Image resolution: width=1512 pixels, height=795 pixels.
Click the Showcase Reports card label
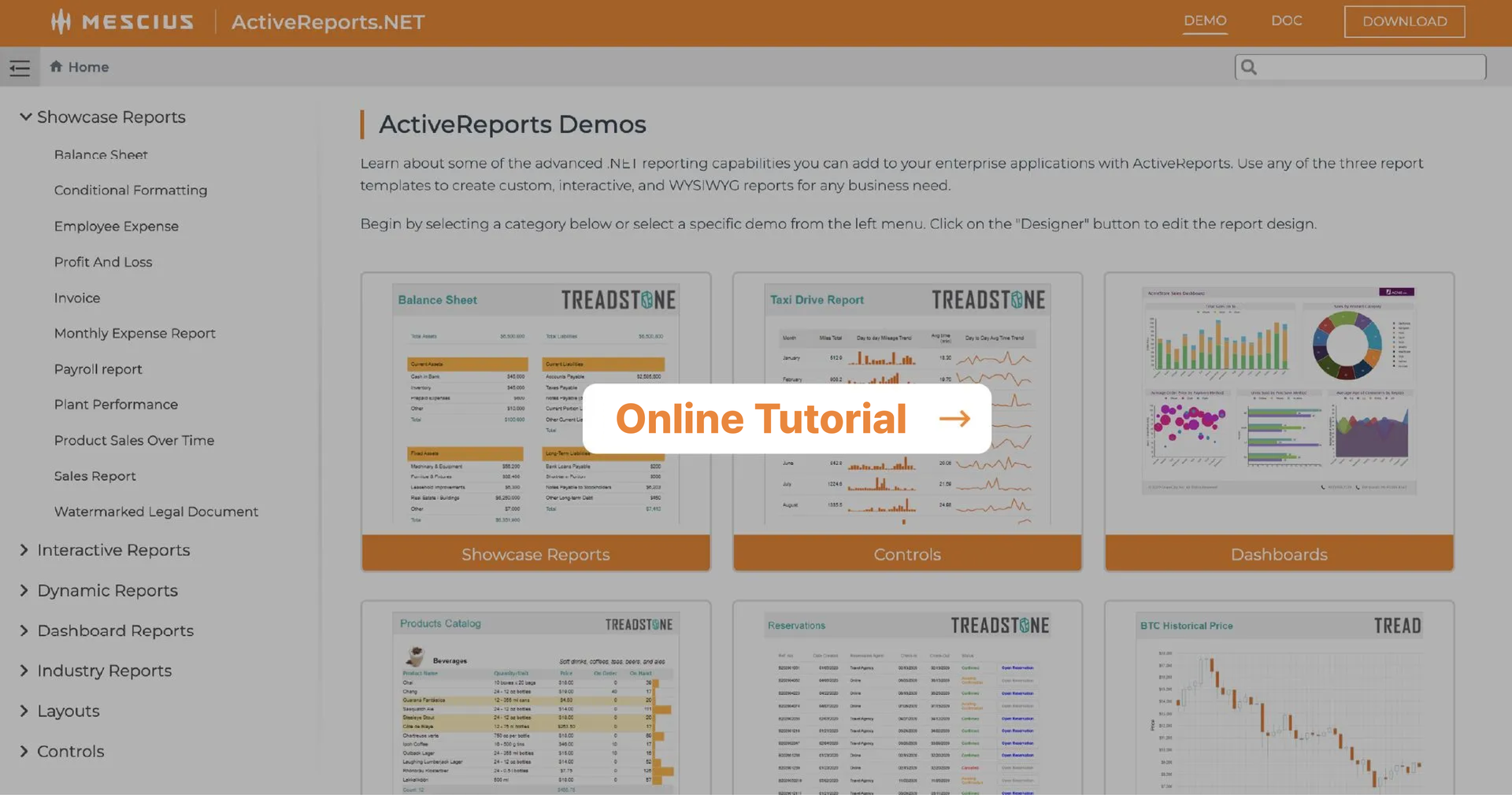tap(535, 554)
